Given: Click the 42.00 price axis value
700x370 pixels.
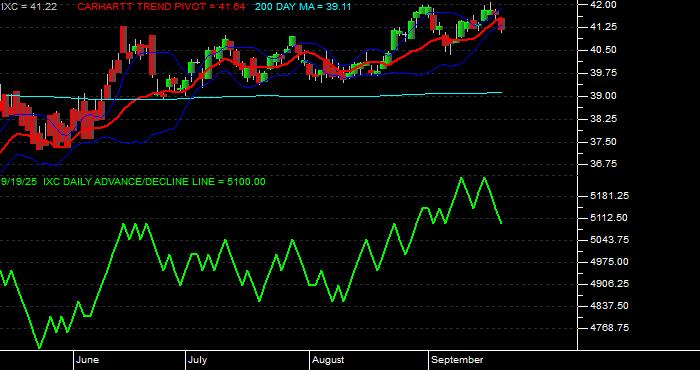Looking at the screenshot, I should pos(603,4).
